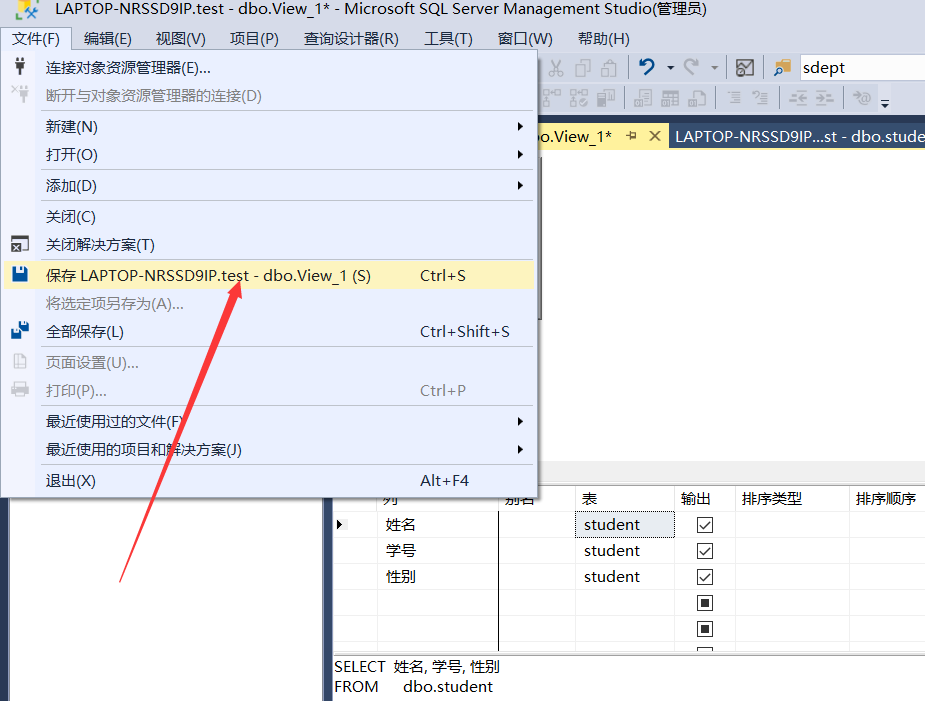
Task: Open the Activity Monitor toolbar icon
Action: [x=744, y=68]
